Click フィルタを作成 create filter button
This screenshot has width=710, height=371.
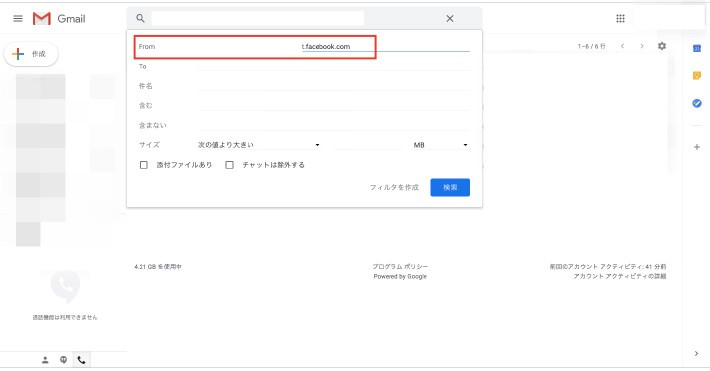(x=394, y=187)
